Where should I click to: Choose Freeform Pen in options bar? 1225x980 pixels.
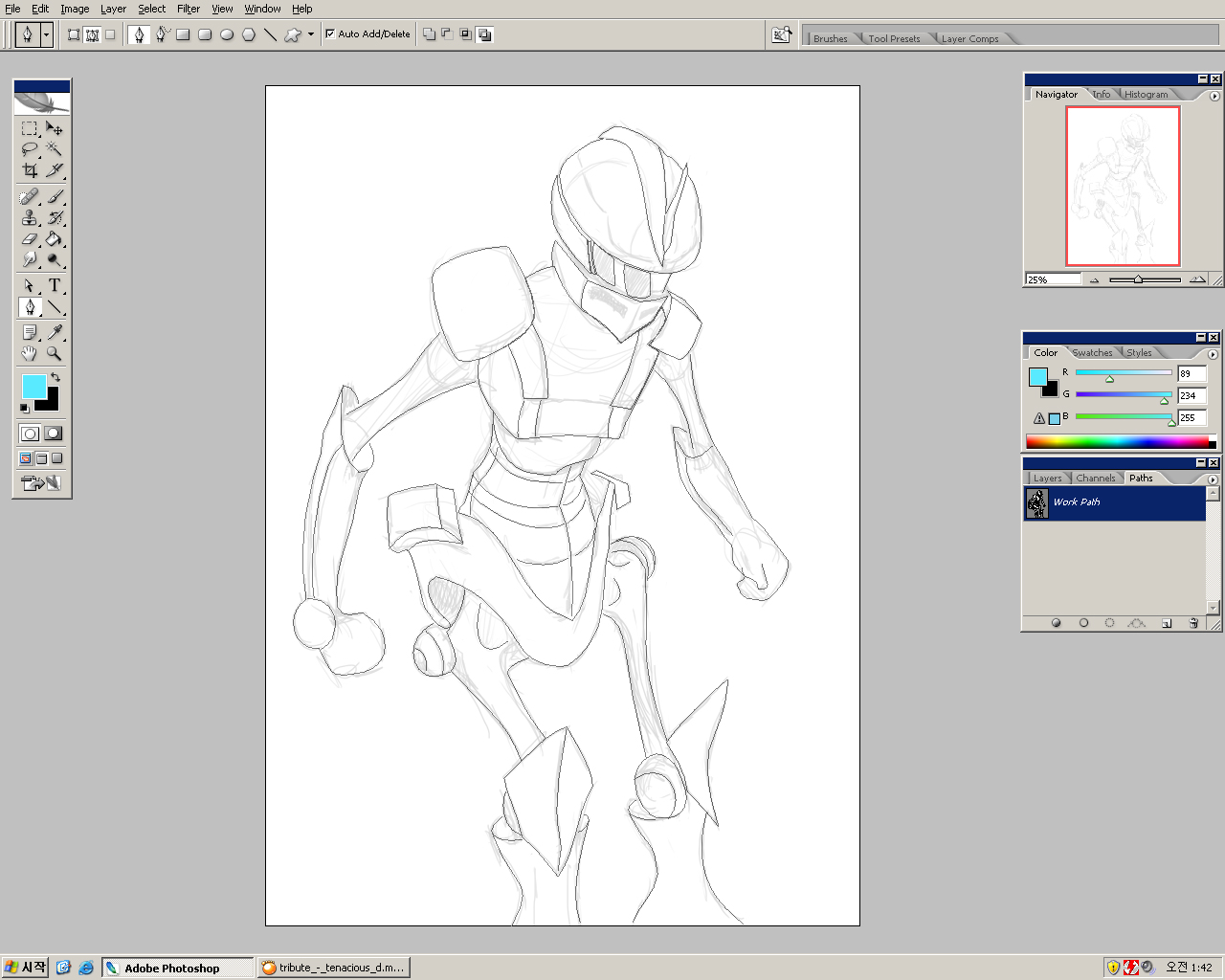pos(162,34)
